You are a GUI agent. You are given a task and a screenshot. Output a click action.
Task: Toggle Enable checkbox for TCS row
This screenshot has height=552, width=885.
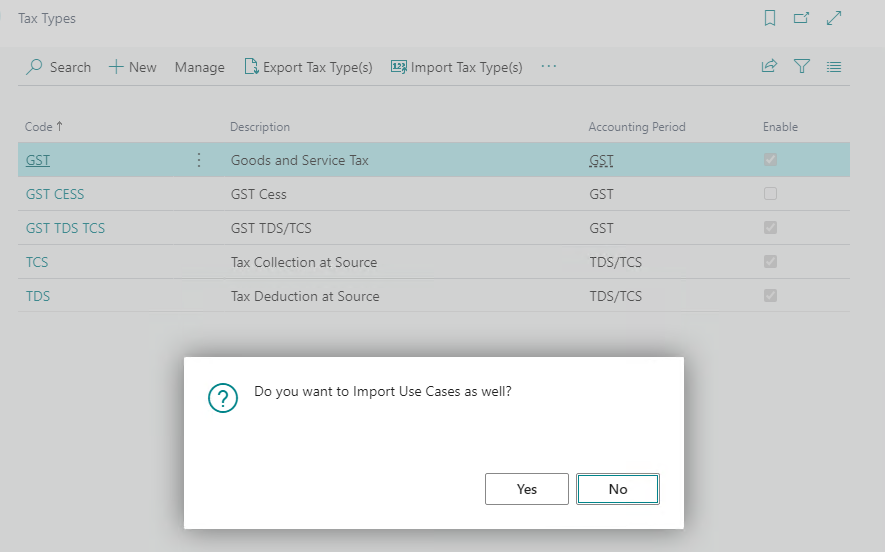click(x=770, y=262)
